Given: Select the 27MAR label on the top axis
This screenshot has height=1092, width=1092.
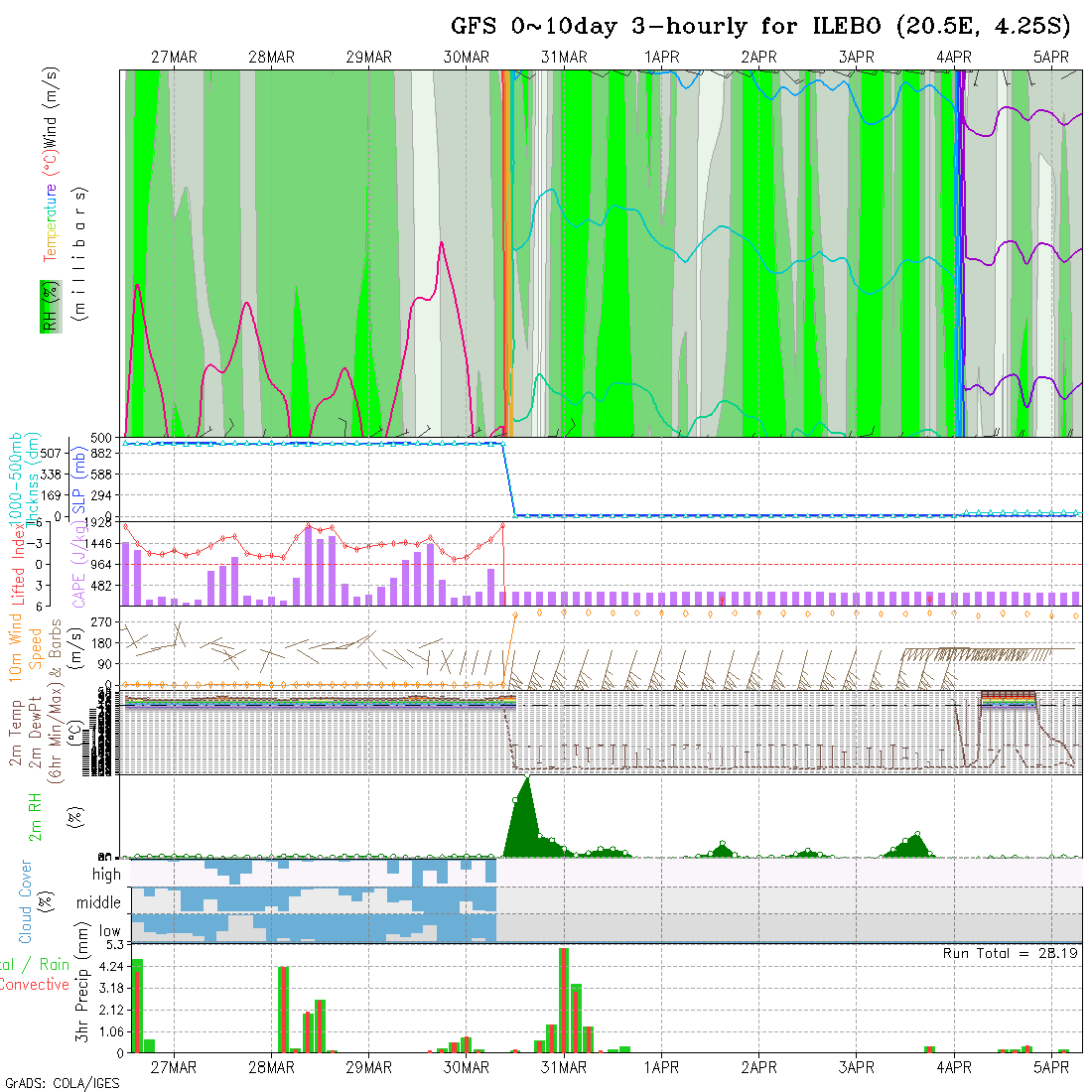Looking at the screenshot, I should point(174,58).
